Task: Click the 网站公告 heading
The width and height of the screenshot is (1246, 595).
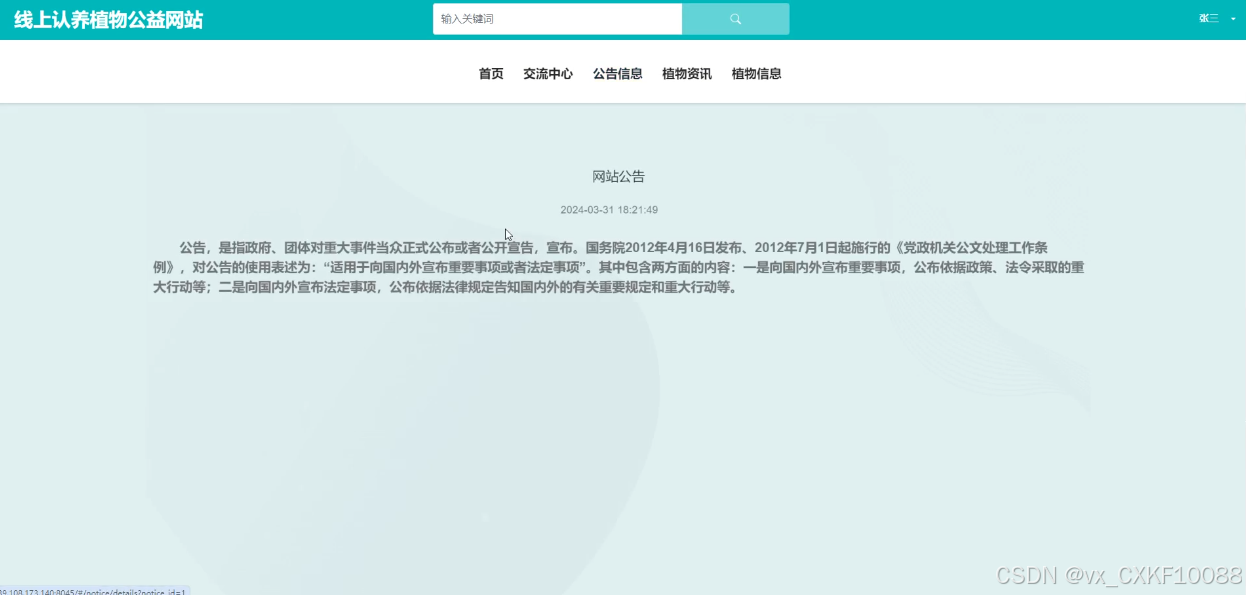Action: point(619,177)
